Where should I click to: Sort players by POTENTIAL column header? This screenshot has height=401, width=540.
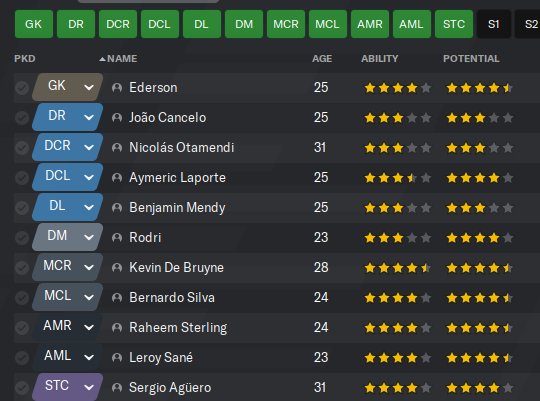[471, 59]
